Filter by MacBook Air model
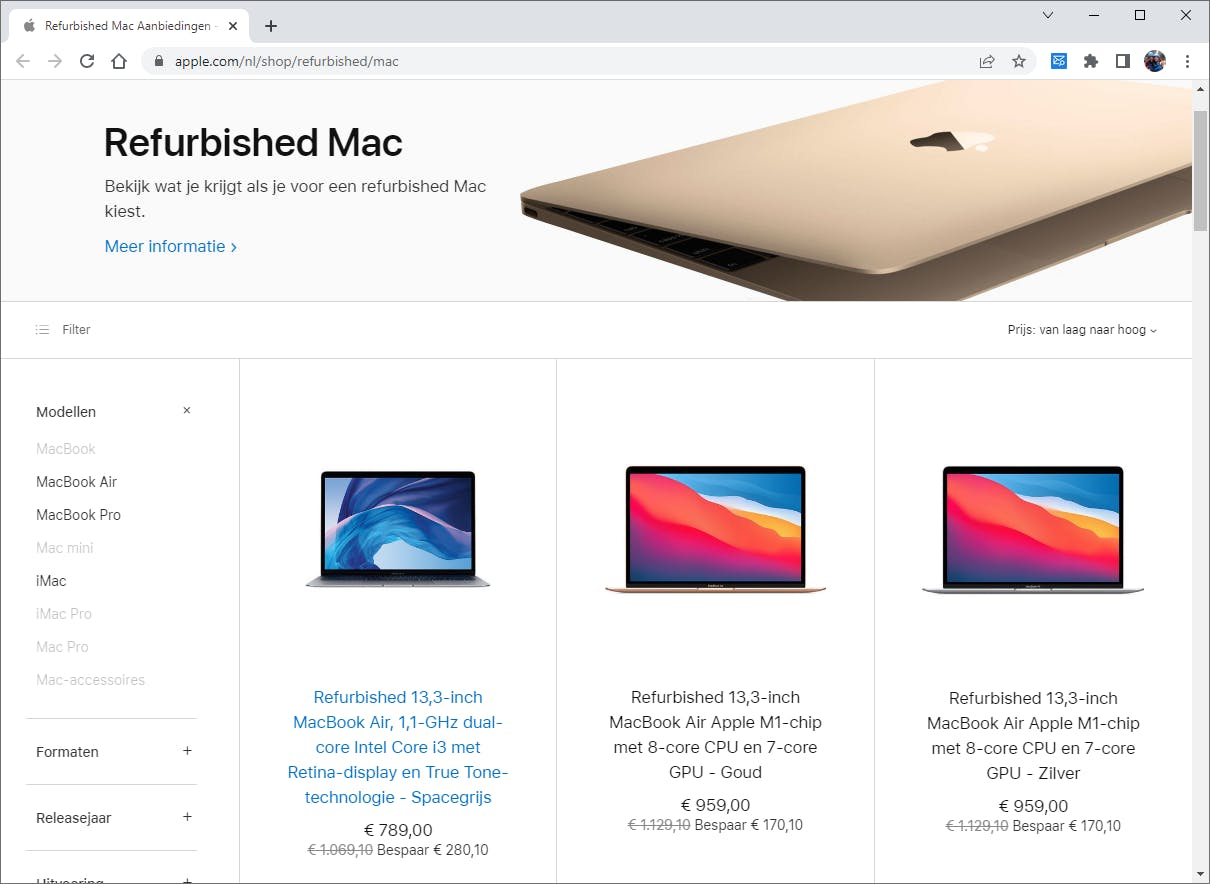The width and height of the screenshot is (1210, 884). coord(77,482)
